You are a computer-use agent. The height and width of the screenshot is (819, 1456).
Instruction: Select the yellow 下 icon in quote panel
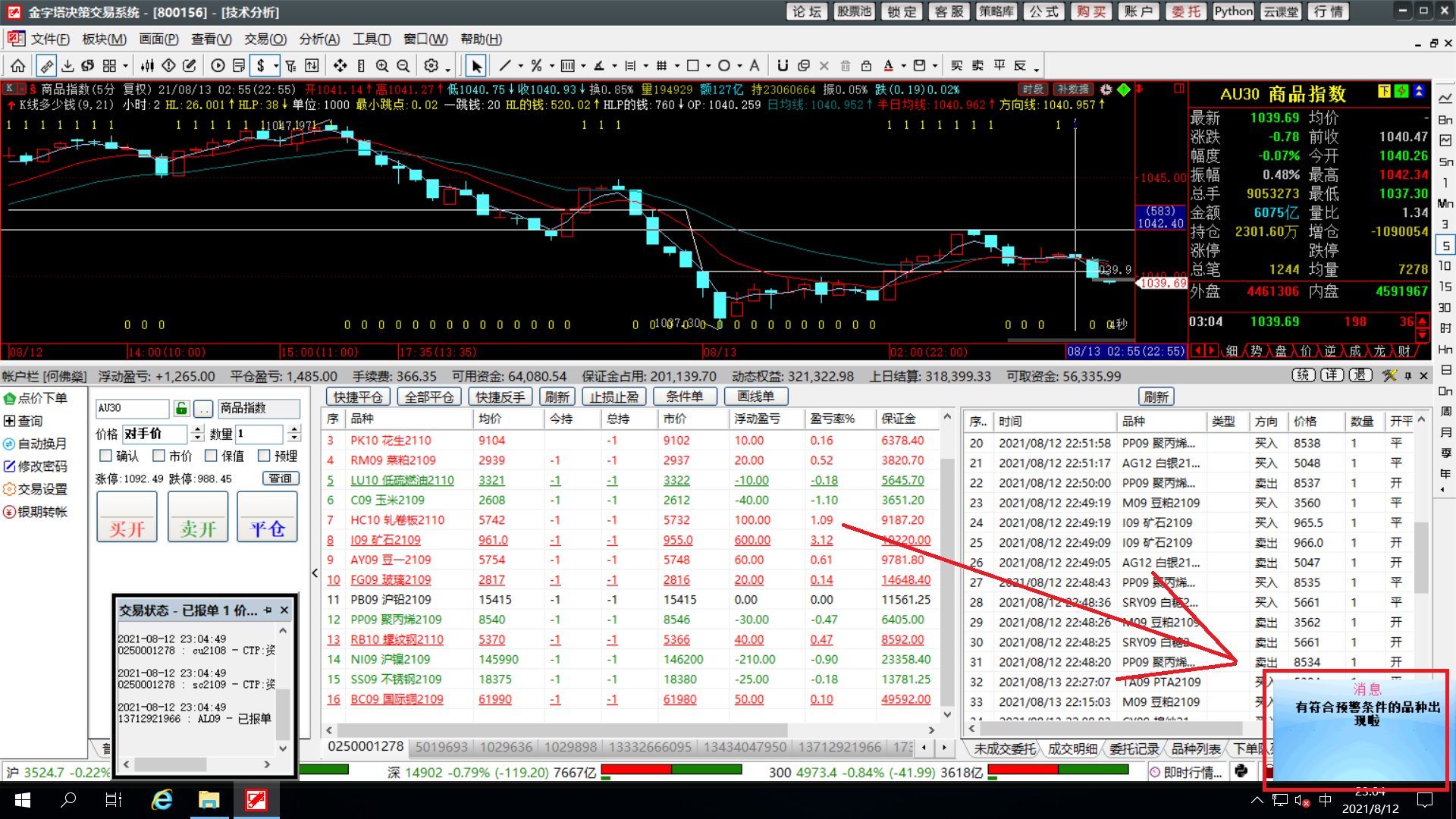(x=1384, y=92)
